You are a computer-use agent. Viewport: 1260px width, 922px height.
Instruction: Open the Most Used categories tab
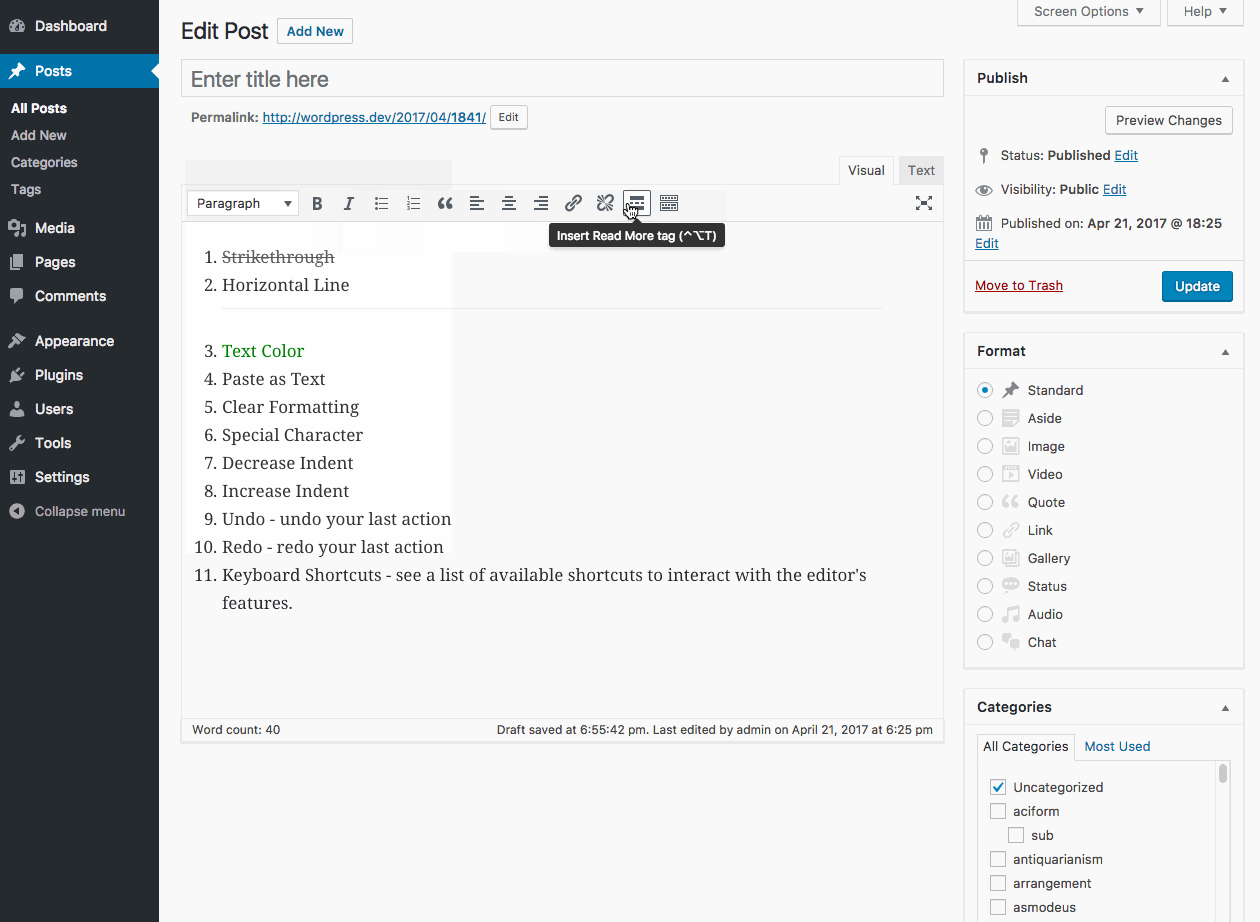pyautogui.click(x=1117, y=746)
